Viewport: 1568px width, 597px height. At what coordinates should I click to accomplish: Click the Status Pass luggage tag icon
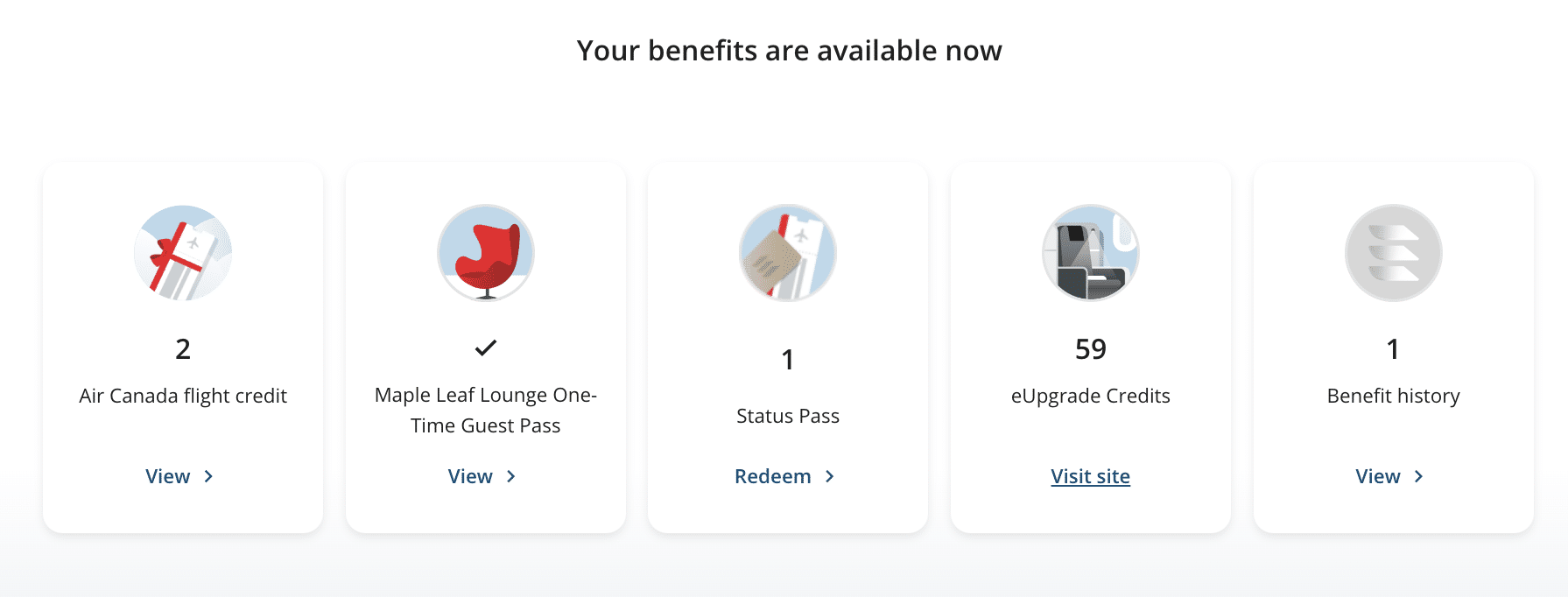tap(788, 253)
